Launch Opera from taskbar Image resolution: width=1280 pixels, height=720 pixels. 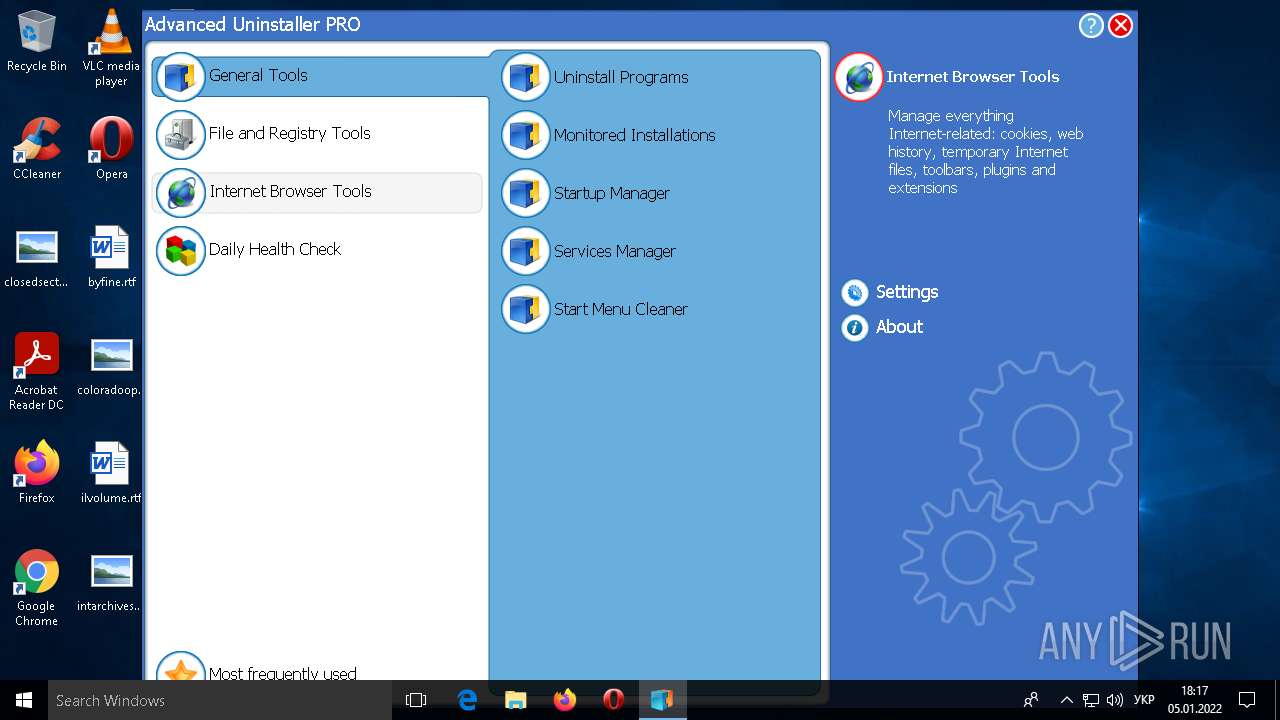click(x=614, y=700)
